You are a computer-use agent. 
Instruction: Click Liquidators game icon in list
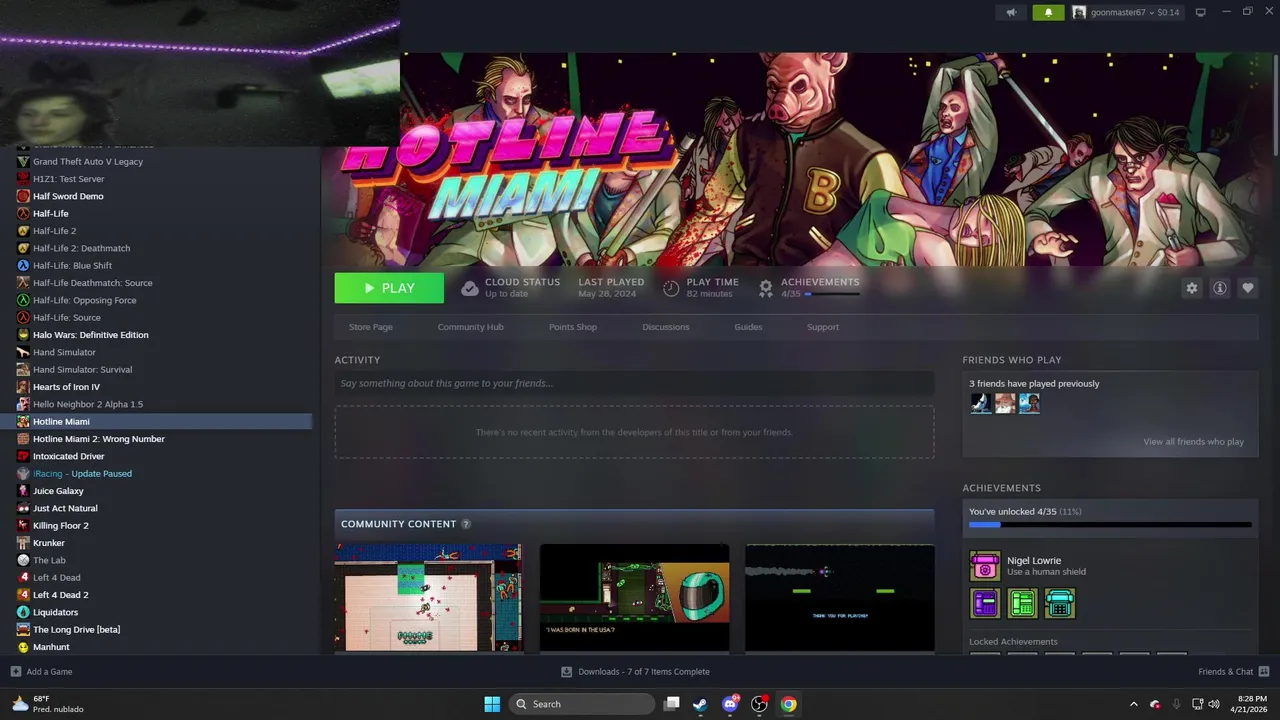[23, 612]
